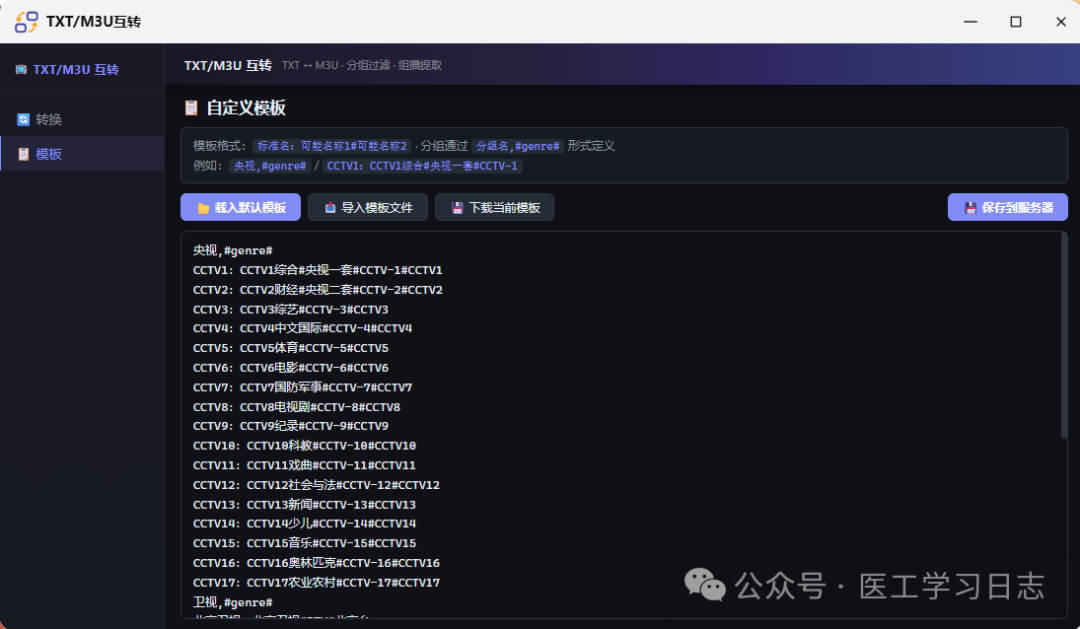Download current template using 下载当前模板
Image resolution: width=1080 pixels, height=629 pixels.
click(x=494, y=207)
